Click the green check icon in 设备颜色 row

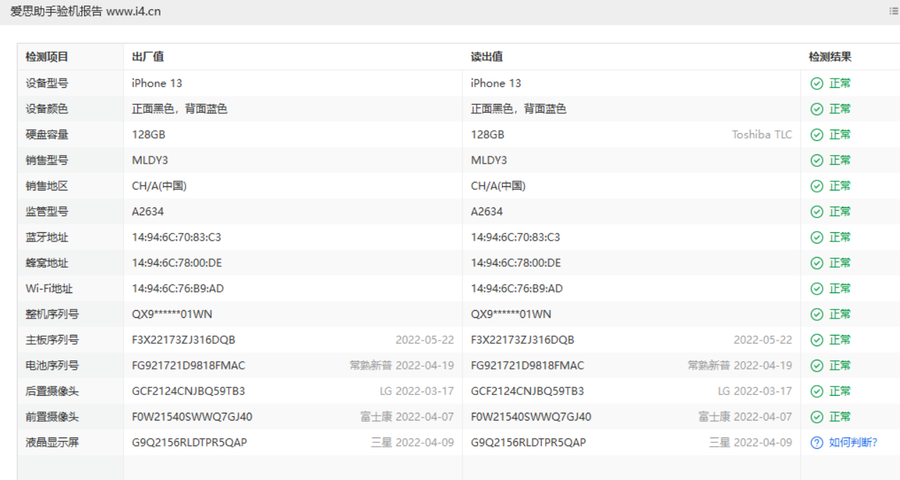tap(817, 109)
